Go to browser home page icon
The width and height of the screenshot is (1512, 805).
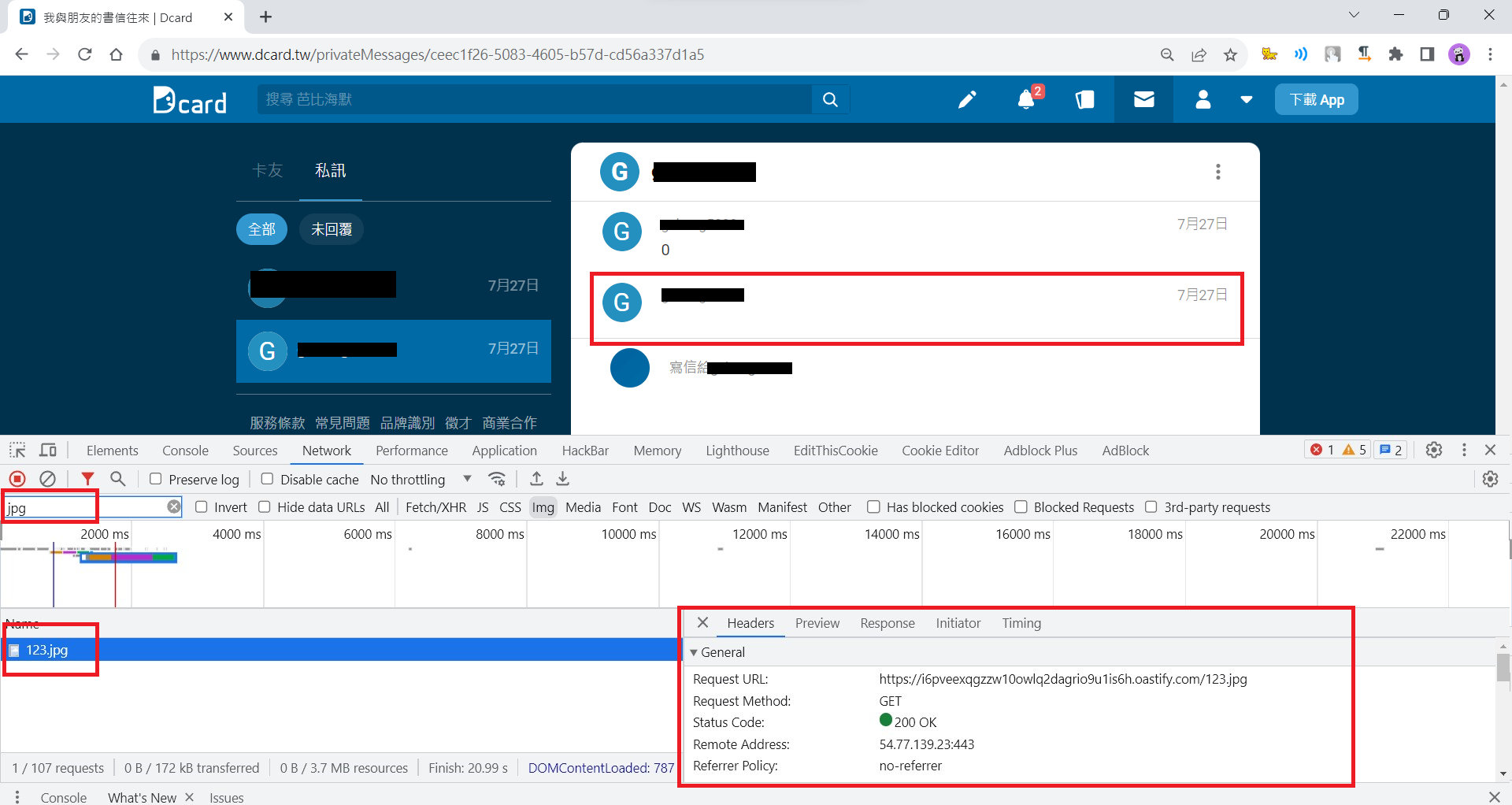click(117, 54)
